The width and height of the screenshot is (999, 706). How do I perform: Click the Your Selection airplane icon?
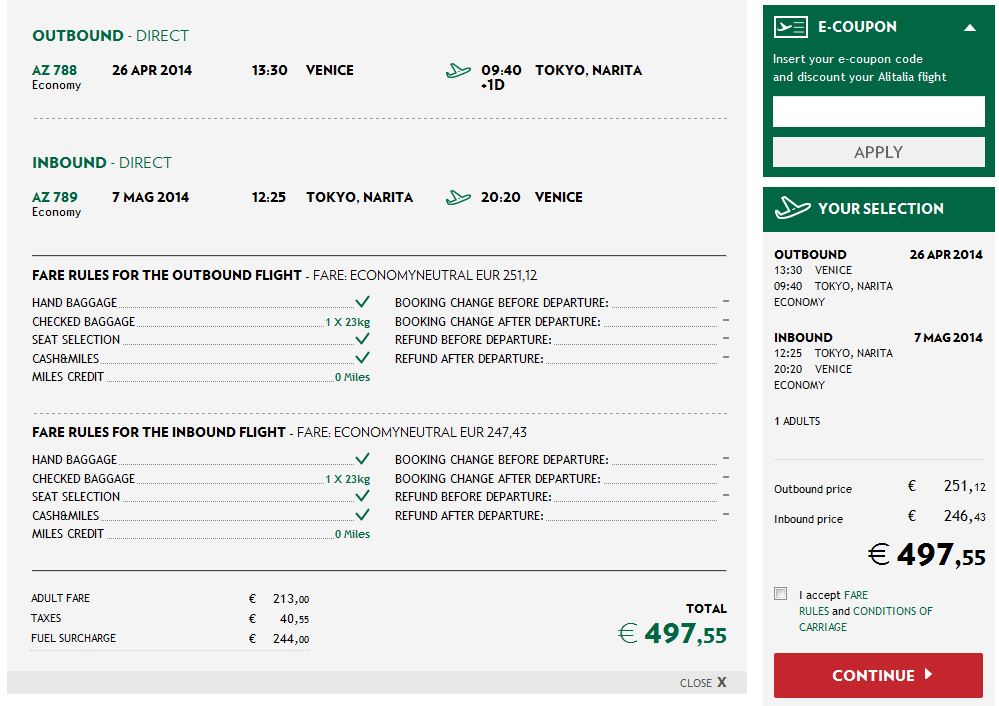coord(792,208)
